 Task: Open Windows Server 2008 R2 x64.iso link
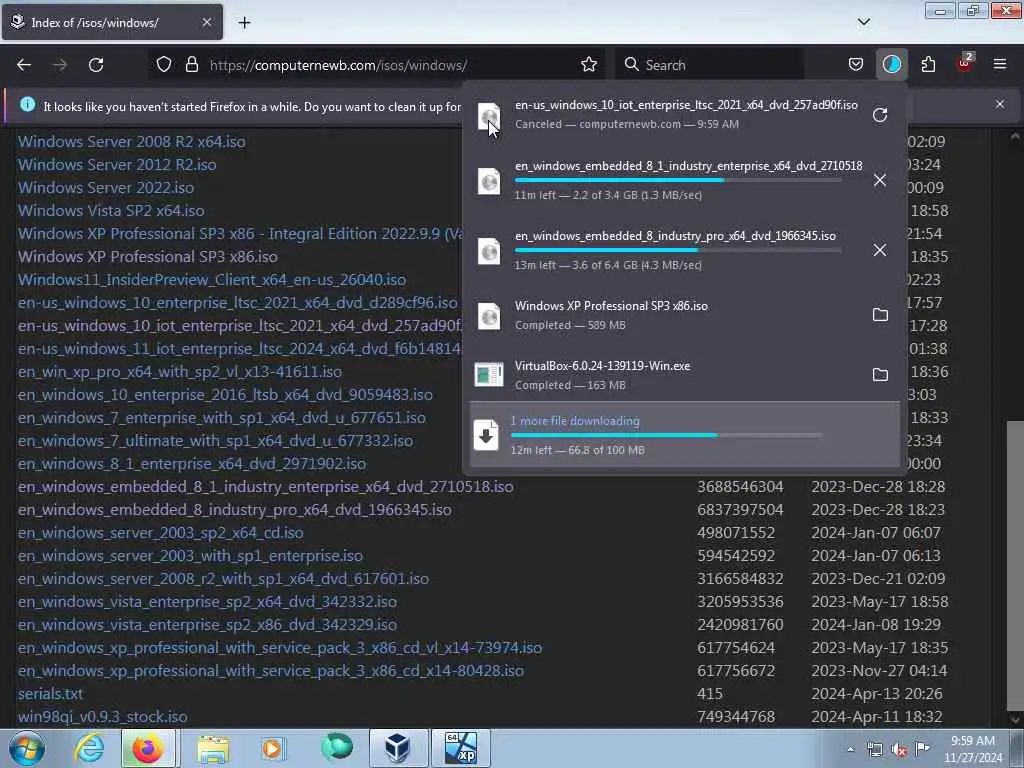(131, 142)
